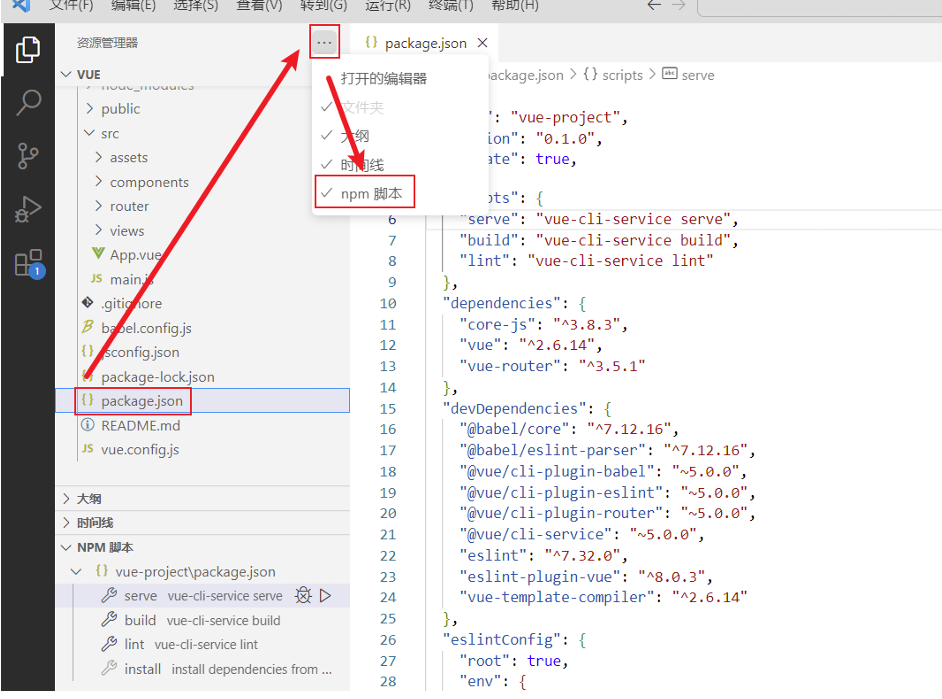The width and height of the screenshot is (942, 699).
Task: Open the Search view icon
Action: [x=28, y=103]
